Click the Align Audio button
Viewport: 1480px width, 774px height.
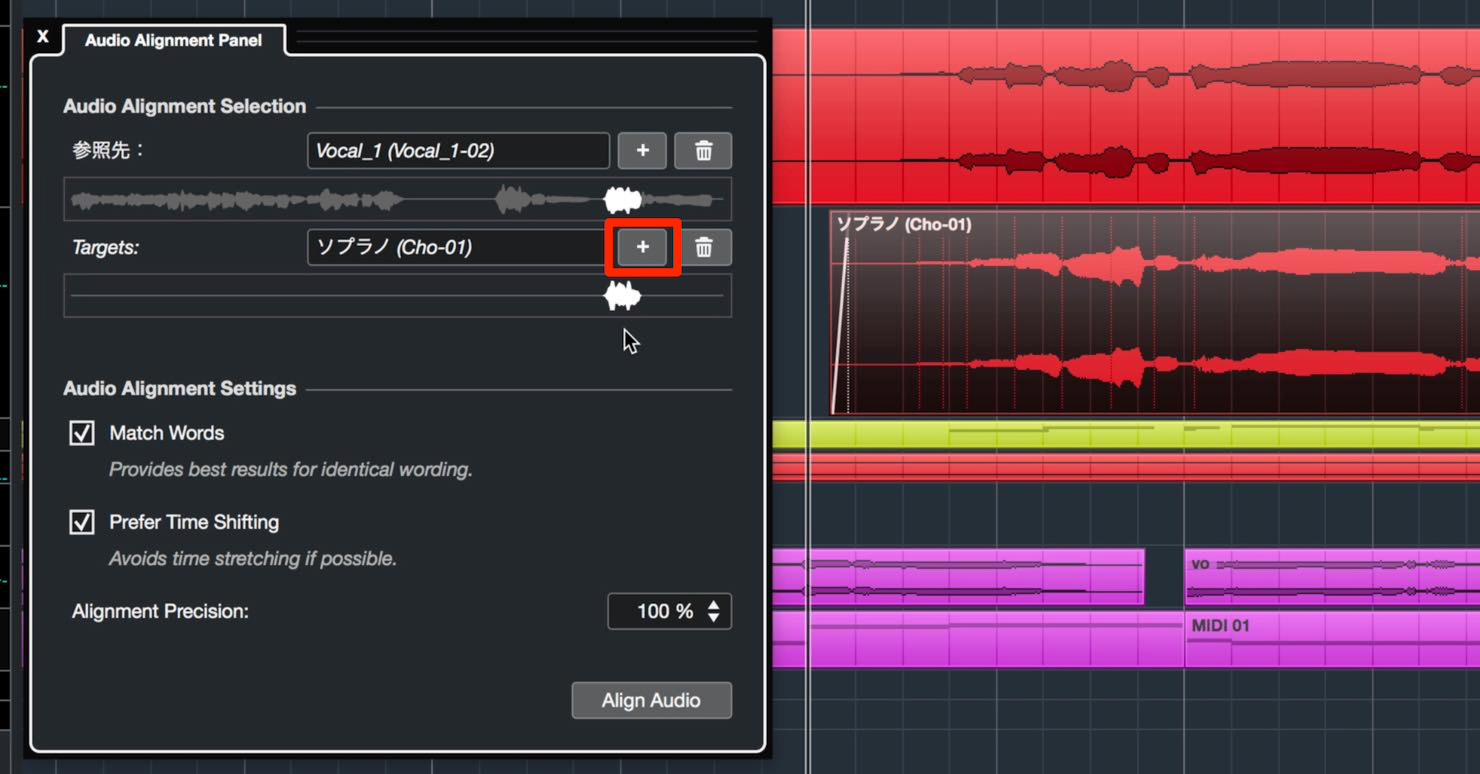pos(651,700)
